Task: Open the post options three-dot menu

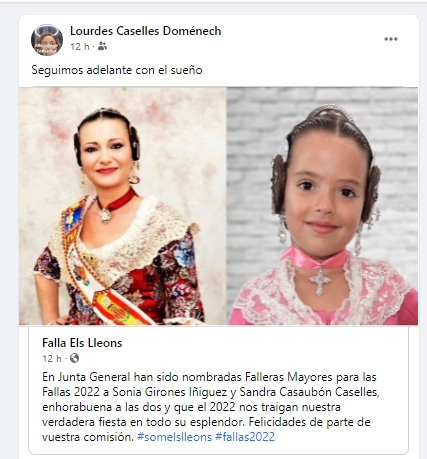Action: point(391,39)
